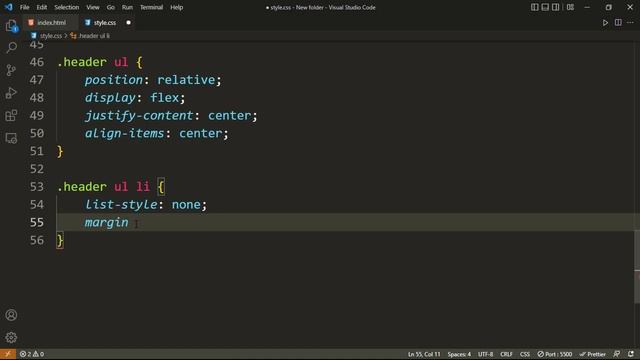Select the CSS language mode
The height and width of the screenshot is (360, 640).
click(x=525, y=354)
